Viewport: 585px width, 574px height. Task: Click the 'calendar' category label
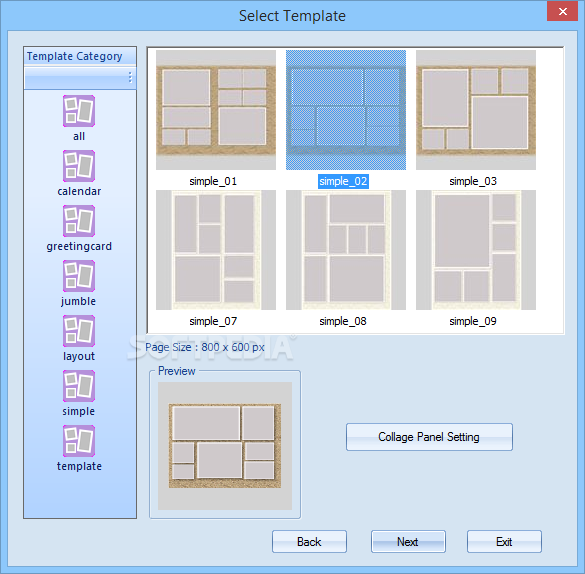click(x=79, y=191)
